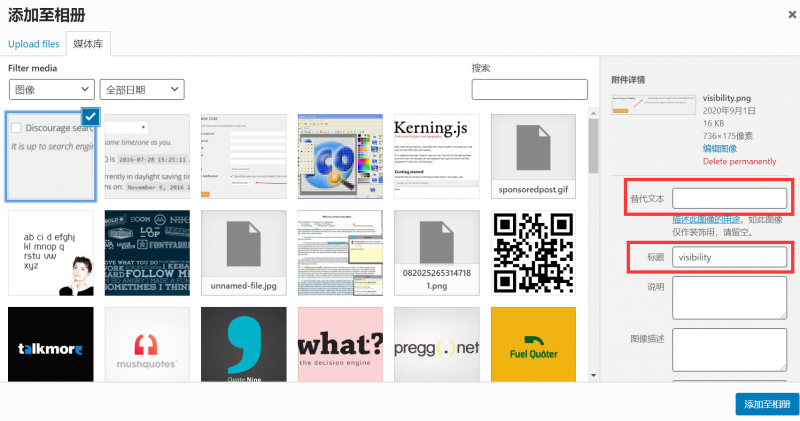Screen dimensions: 800x421
Task: Select the Quote Nine comma logo thumbnail
Action: (243, 344)
